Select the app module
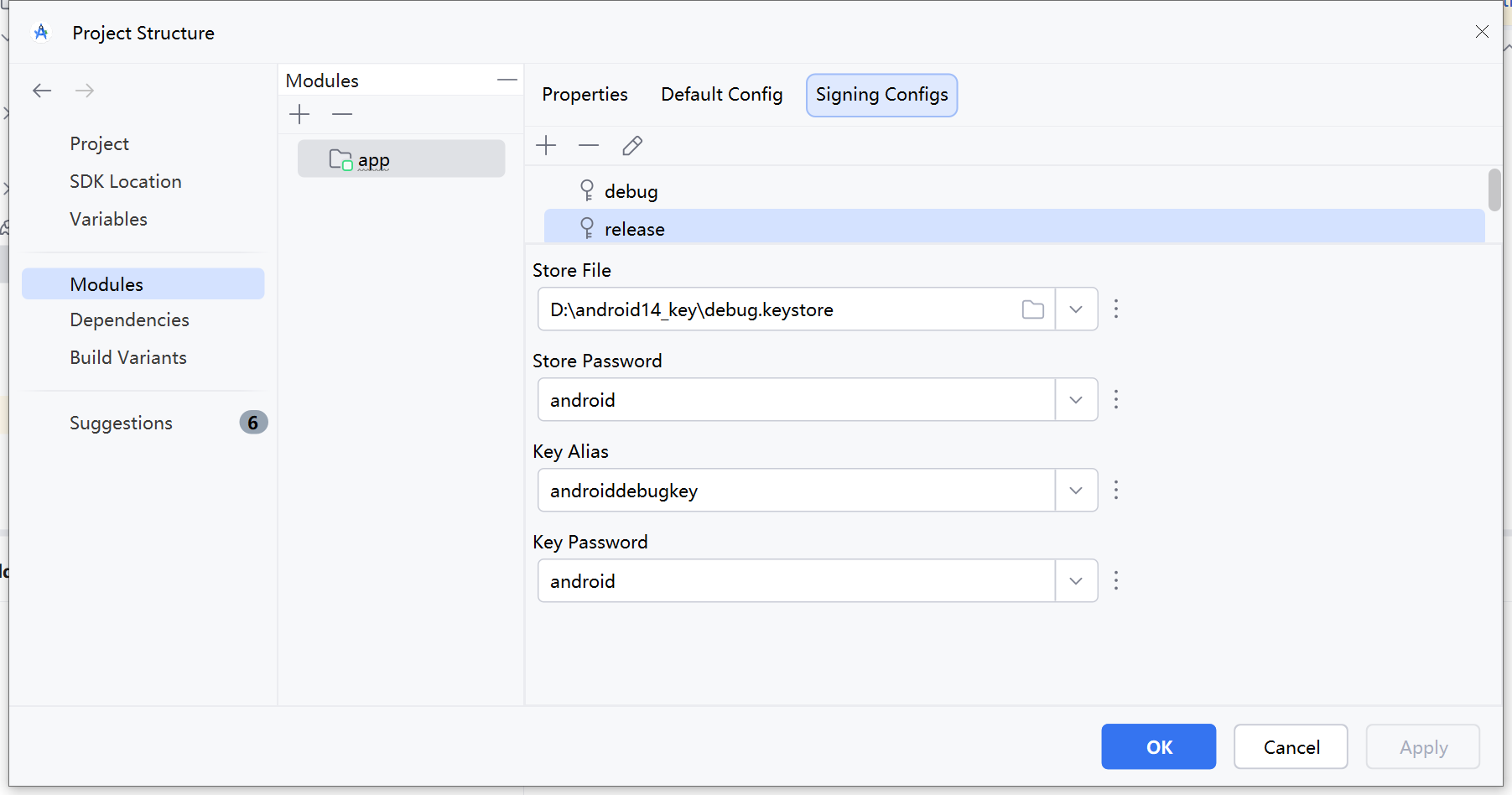 pyautogui.click(x=401, y=158)
